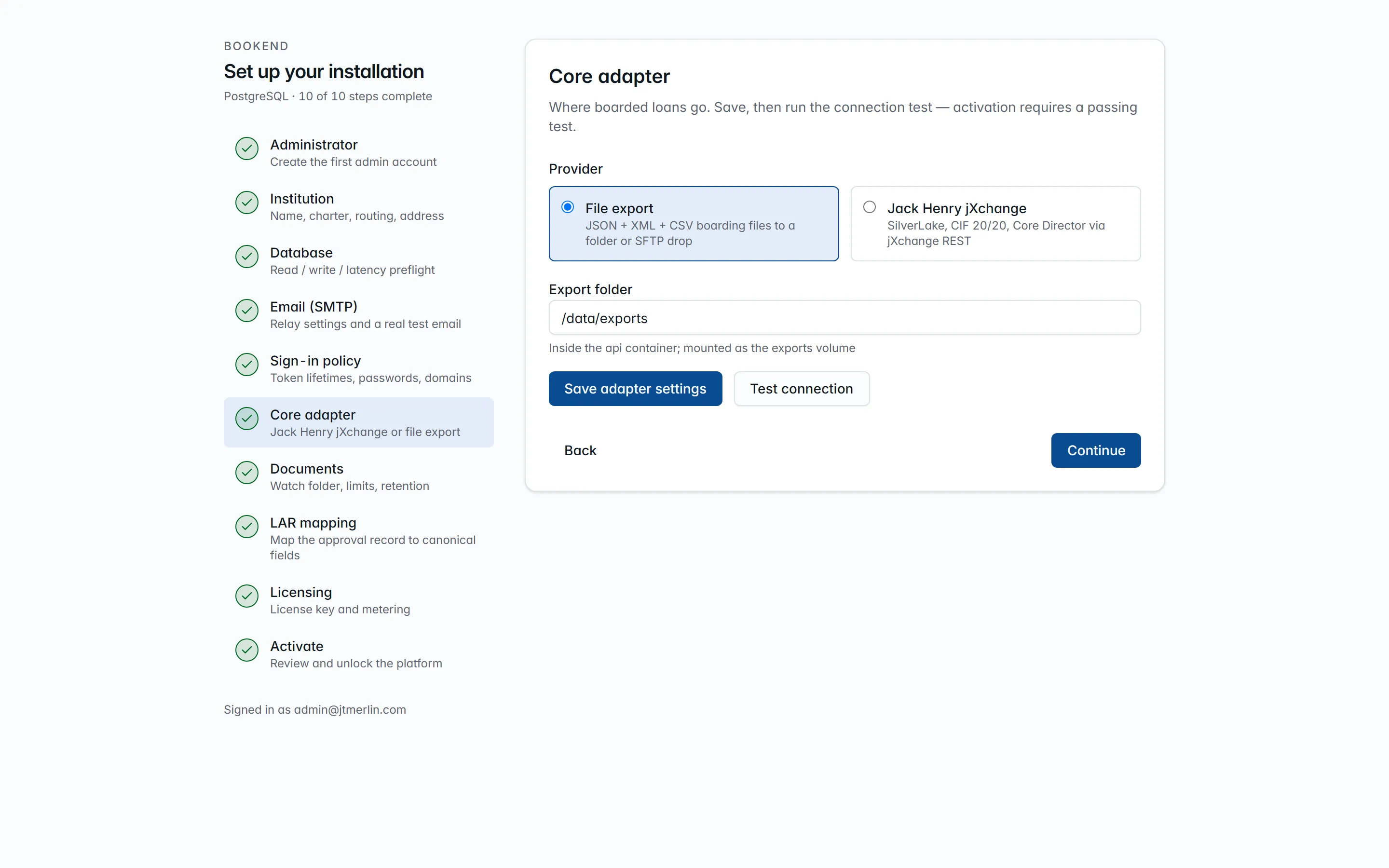Image resolution: width=1389 pixels, height=868 pixels.
Task: Click the 'Export folder' field label
Action: click(x=590, y=289)
